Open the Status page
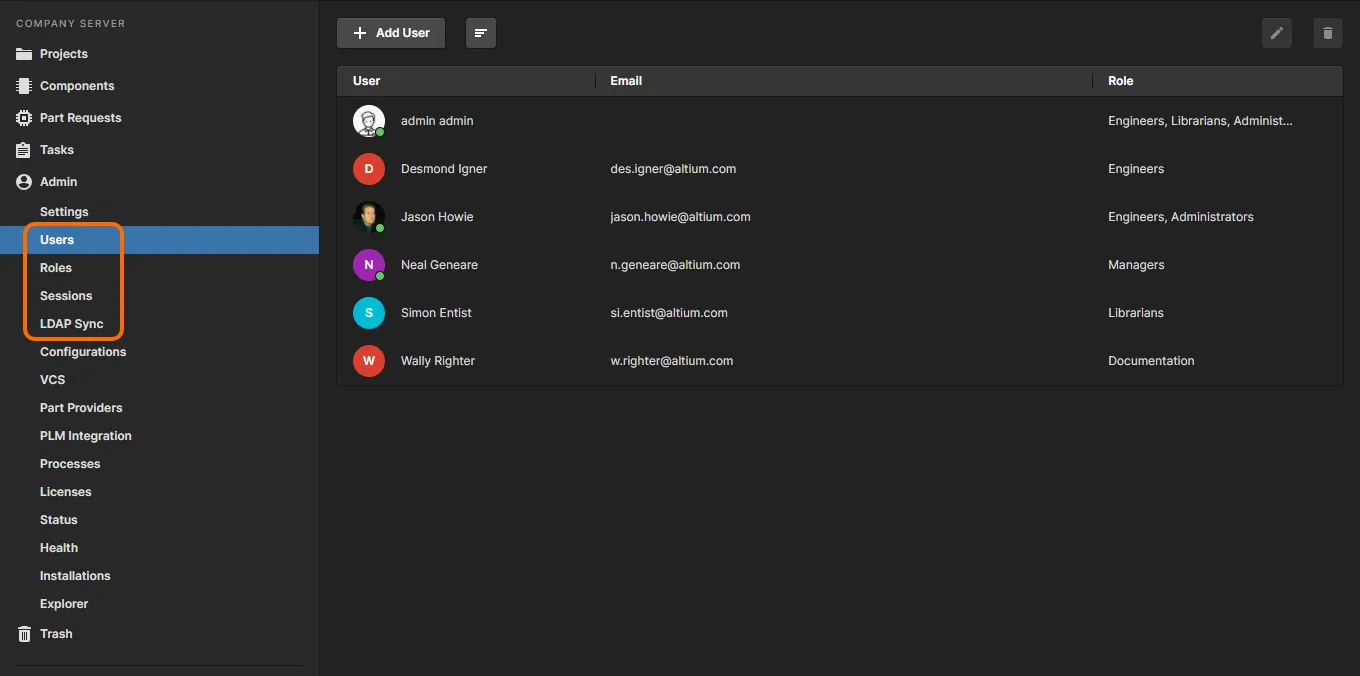Screen dimensions: 1360x676 59,520
